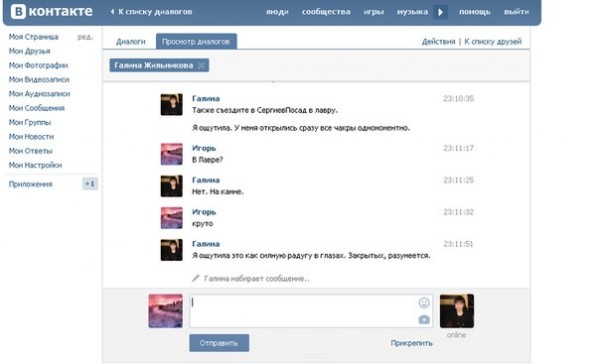
Task: Remove Галина Жильникова recipient tag
Action: 201,65
